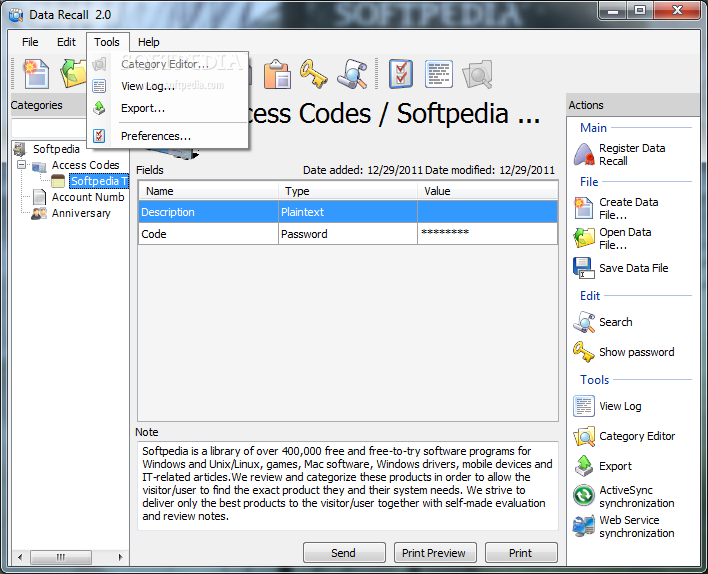Click the Search action icon
The width and height of the screenshot is (708, 574).
pos(584,322)
